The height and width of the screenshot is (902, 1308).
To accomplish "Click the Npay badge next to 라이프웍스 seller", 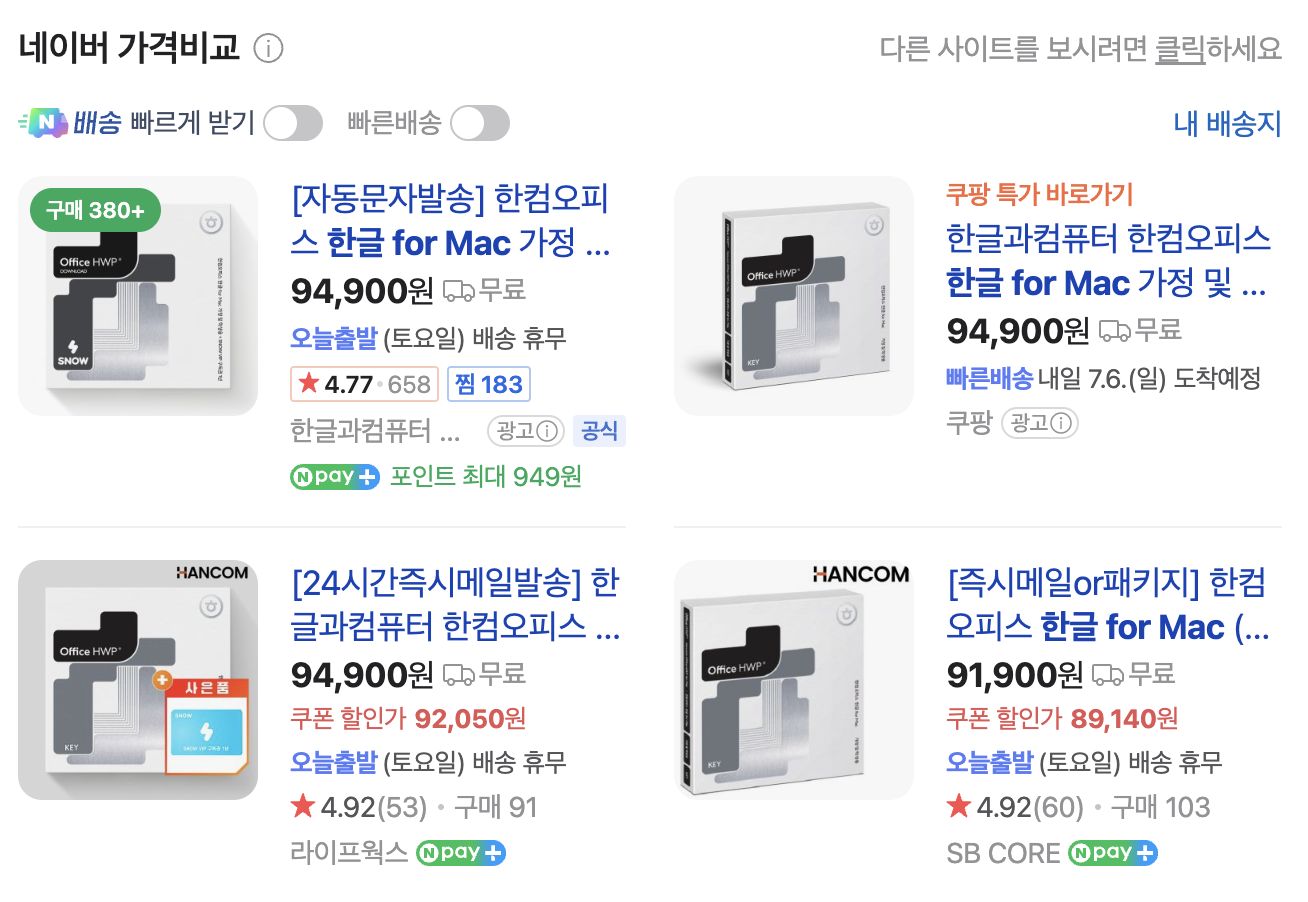I will 461,852.
